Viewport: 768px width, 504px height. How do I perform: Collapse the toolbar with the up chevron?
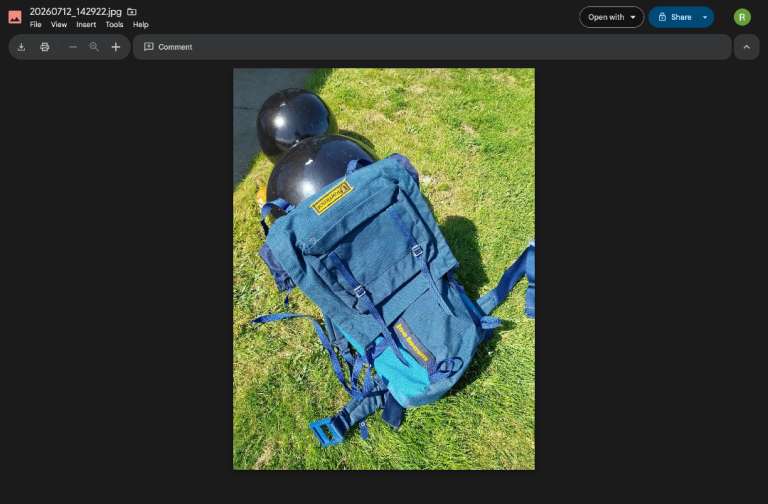[x=746, y=47]
